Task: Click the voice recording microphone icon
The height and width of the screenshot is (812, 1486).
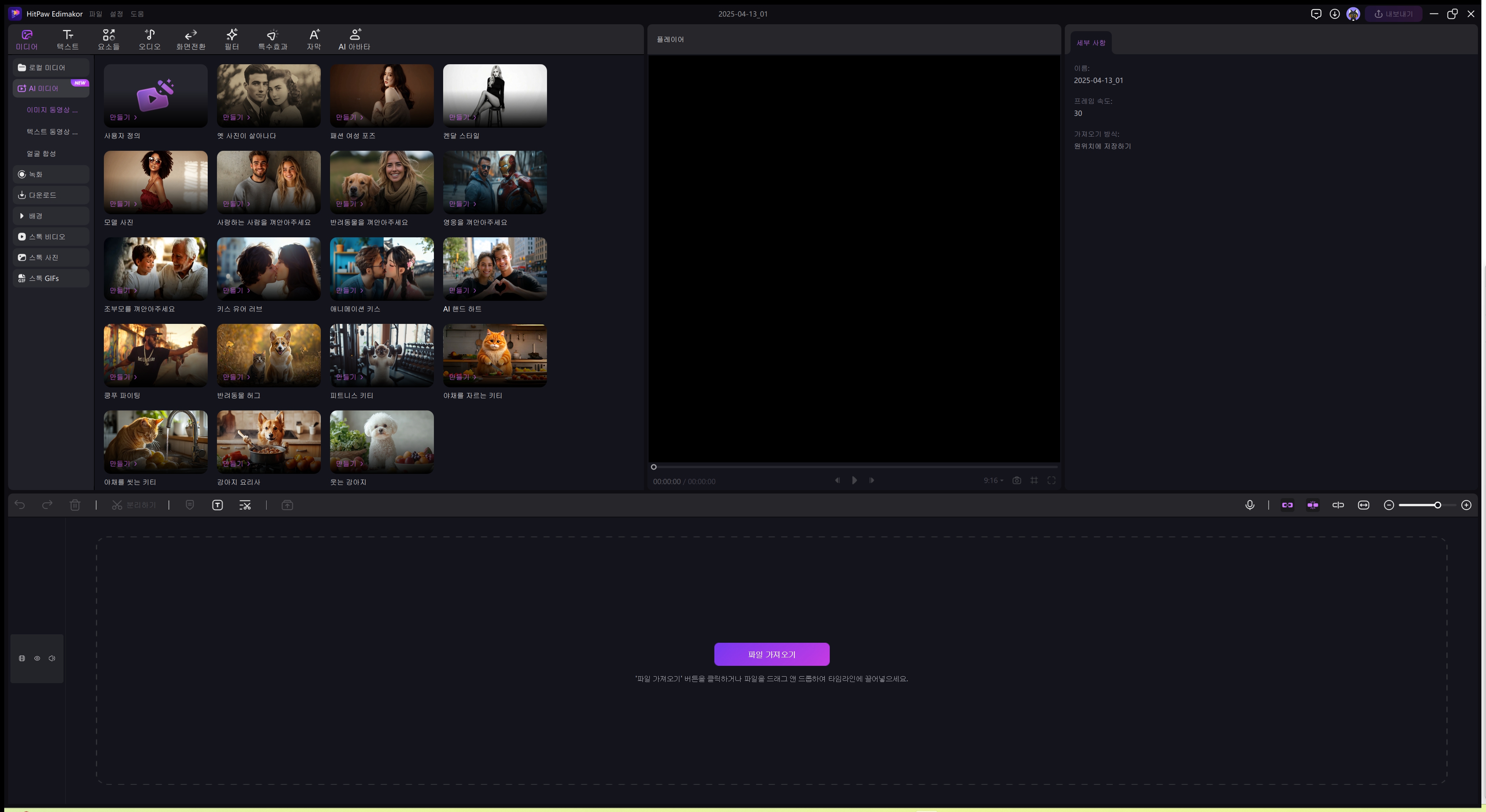Action: pyautogui.click(x=1249, y=505)
